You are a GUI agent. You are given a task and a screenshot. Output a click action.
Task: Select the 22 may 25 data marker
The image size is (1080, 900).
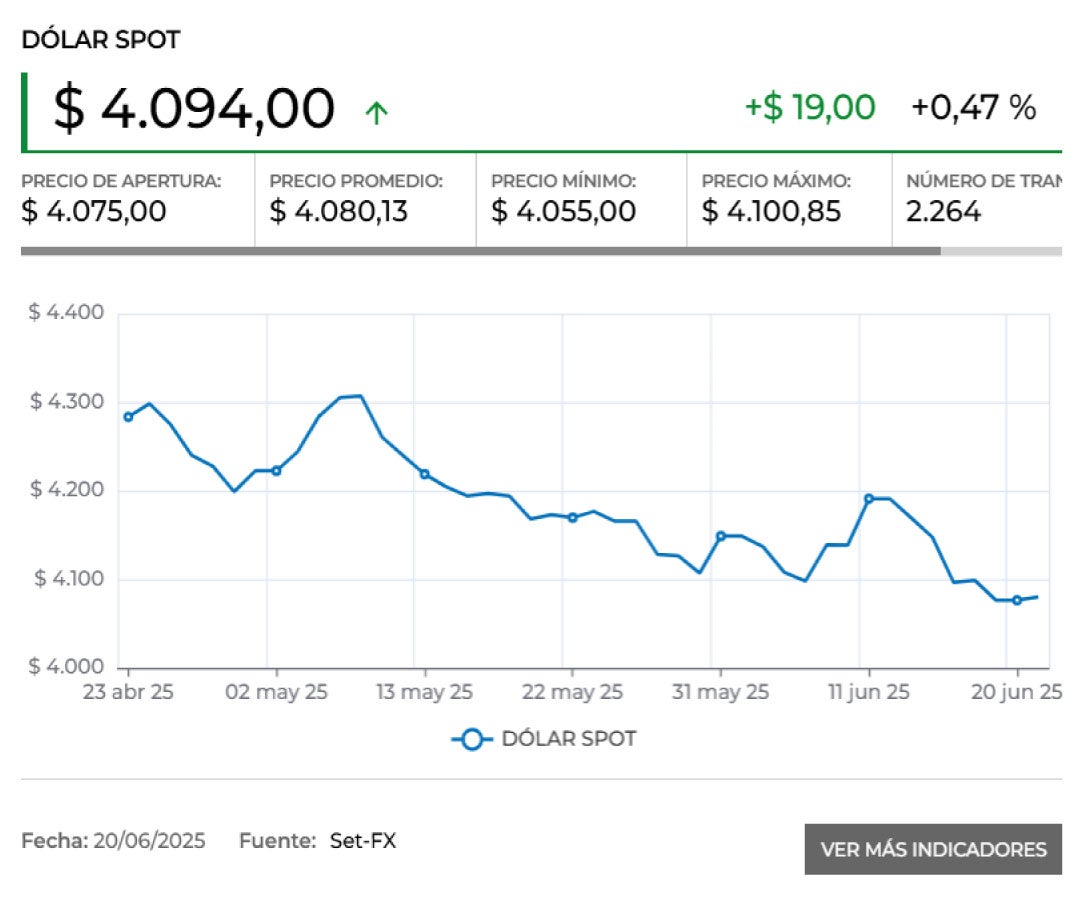(572, 517)
